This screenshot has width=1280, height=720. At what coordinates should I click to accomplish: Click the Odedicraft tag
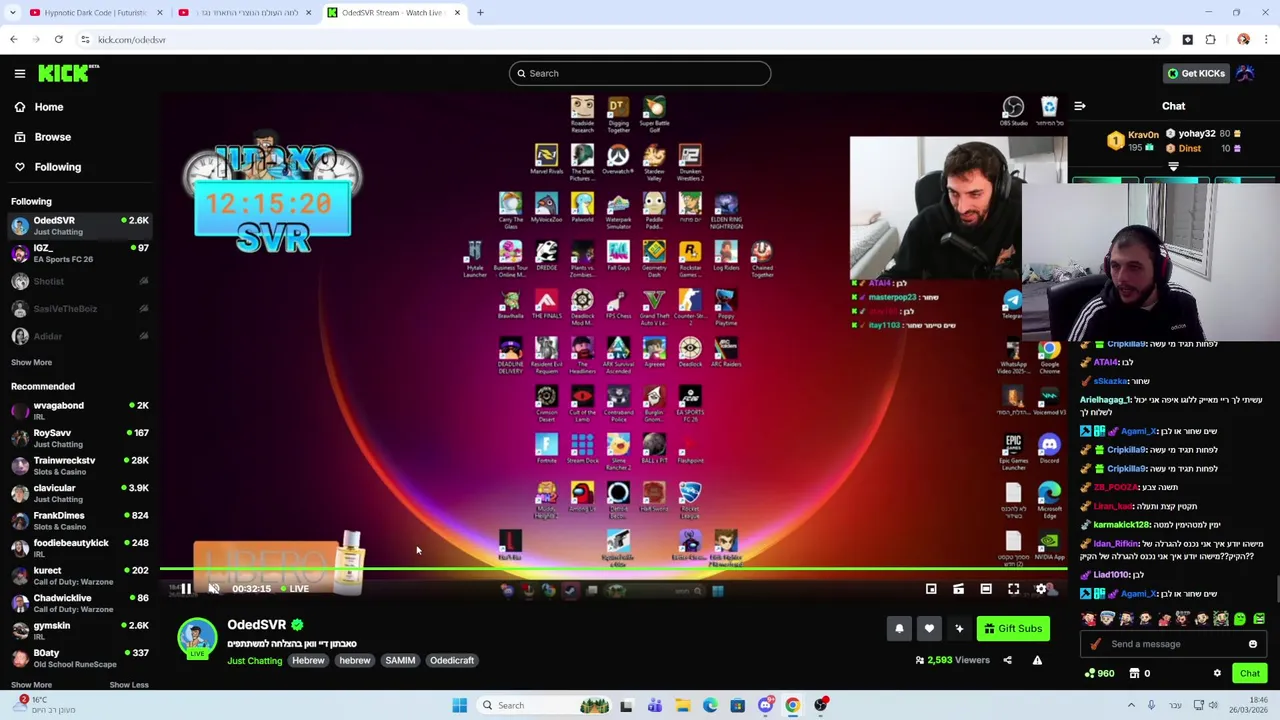pyautogui.click(x=452, y=661)
